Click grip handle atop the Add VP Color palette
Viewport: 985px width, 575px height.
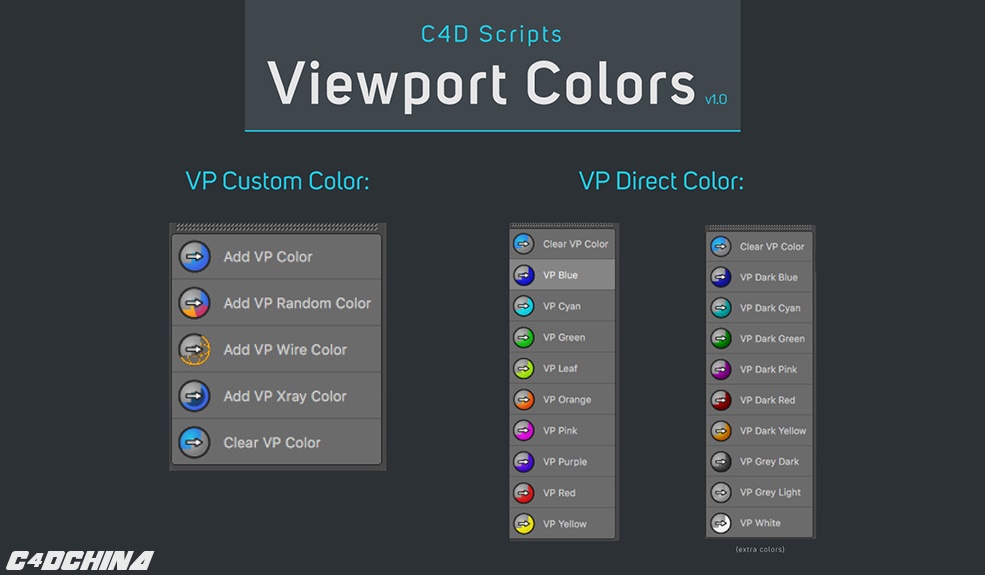[x=277, y=227]
